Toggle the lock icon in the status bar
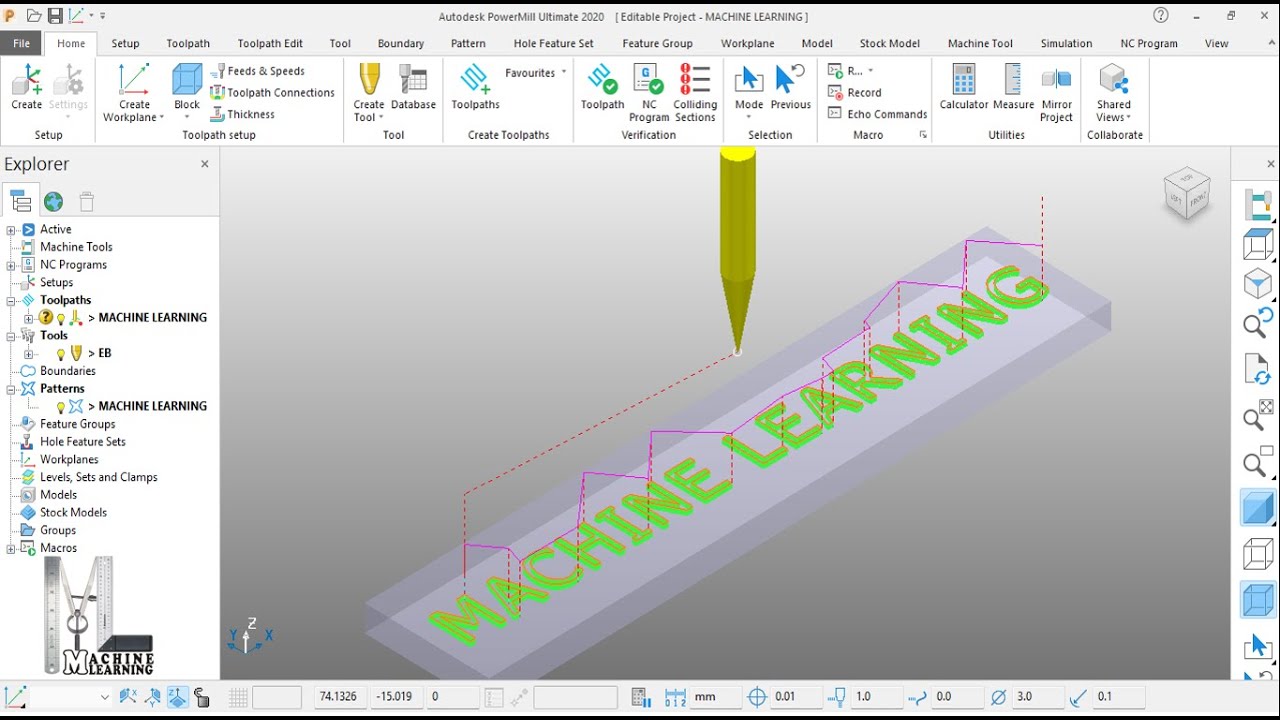 click(x=202, y=697)
